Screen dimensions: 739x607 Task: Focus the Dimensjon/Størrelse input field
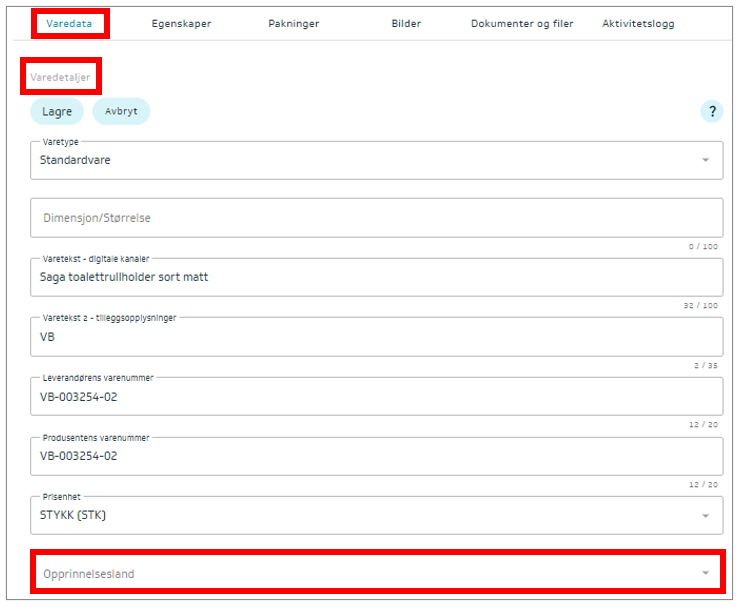tap(376, 218)
